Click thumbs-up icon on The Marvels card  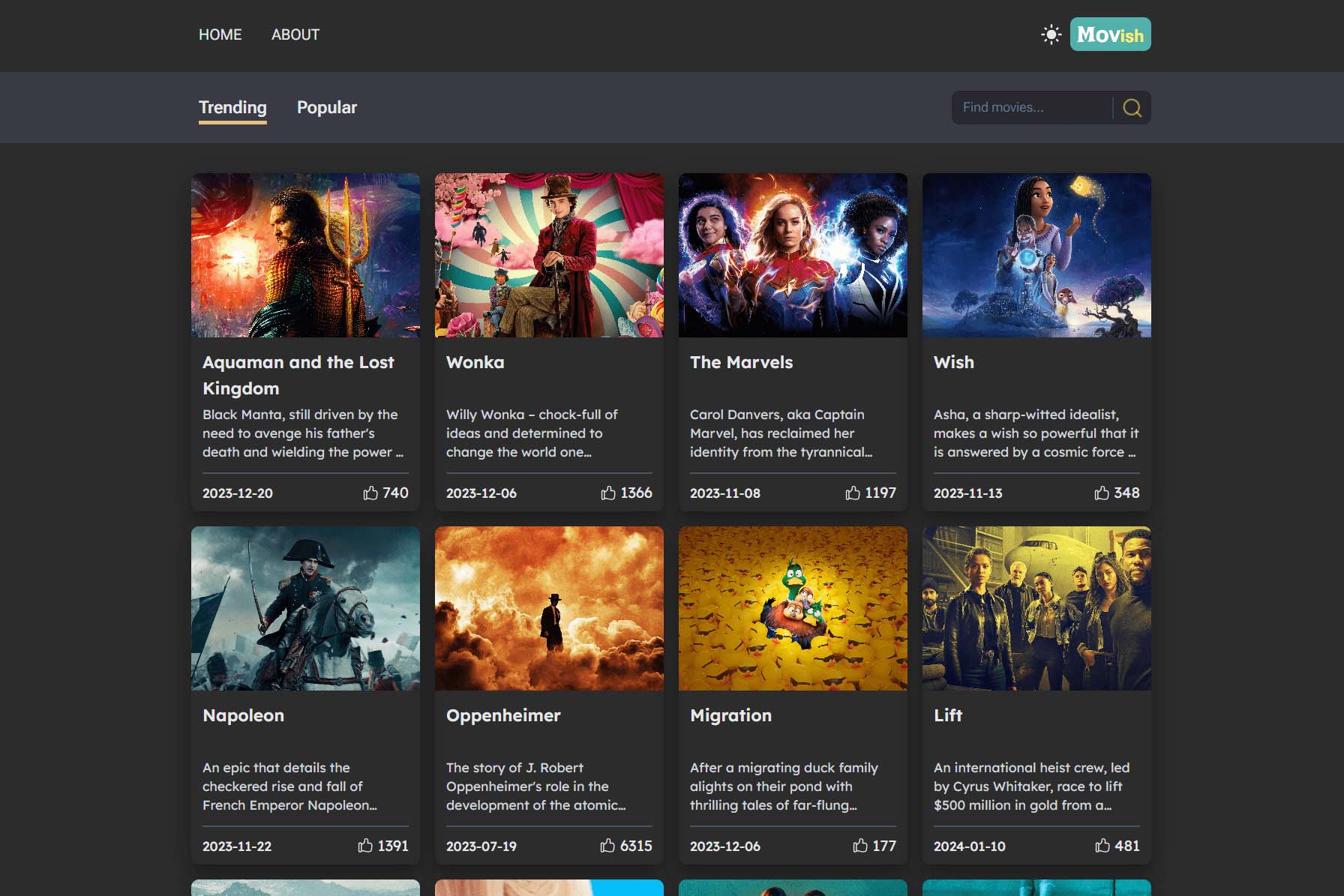[853, 493]
